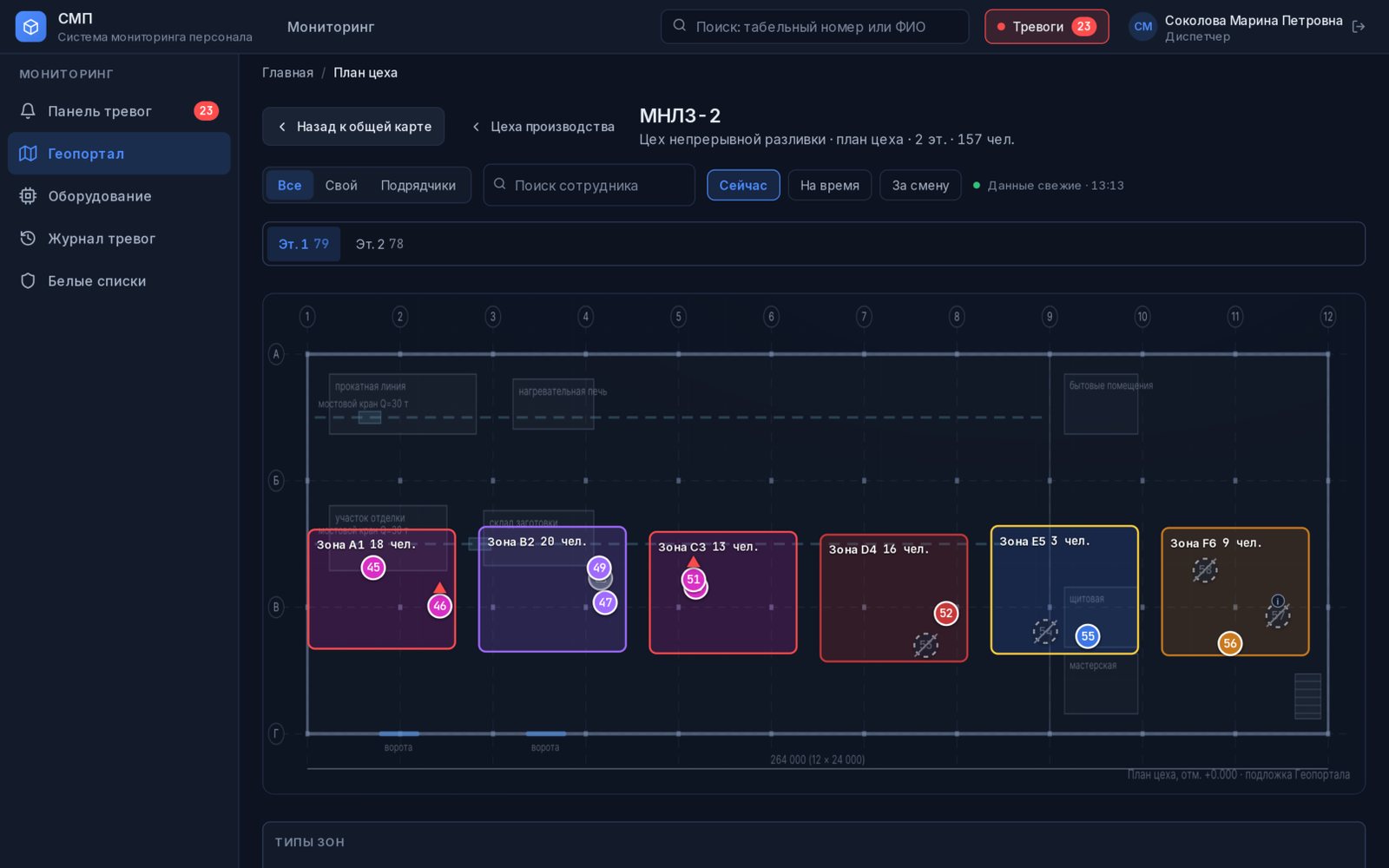Click employee marker 52 in Зона D4
The image size is (1389, 868).
(946, 613)
